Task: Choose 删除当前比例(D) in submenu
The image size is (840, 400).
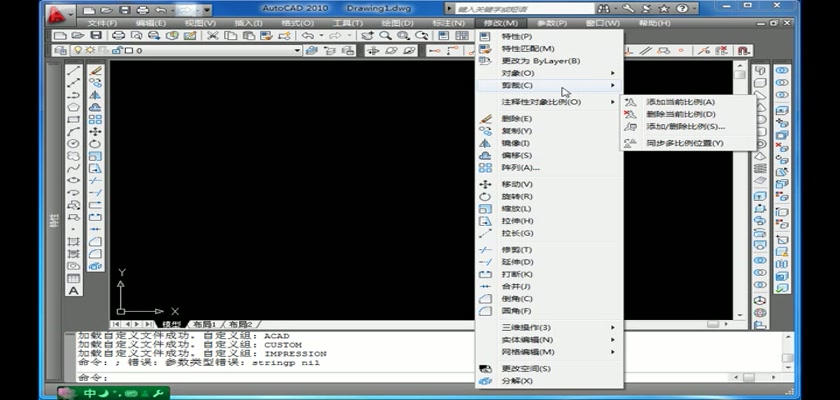Action: [688, 114]
